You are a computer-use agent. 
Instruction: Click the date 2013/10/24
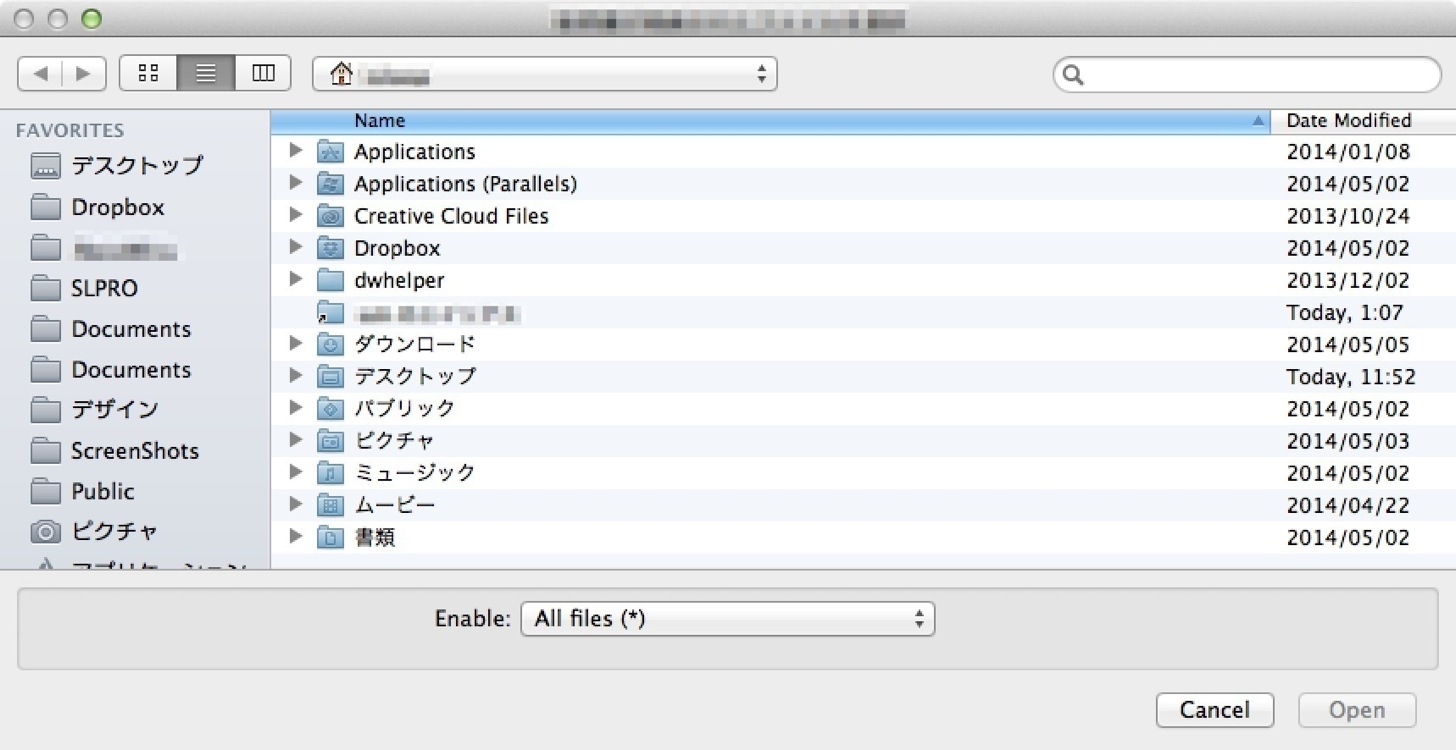click(1347, 216)
